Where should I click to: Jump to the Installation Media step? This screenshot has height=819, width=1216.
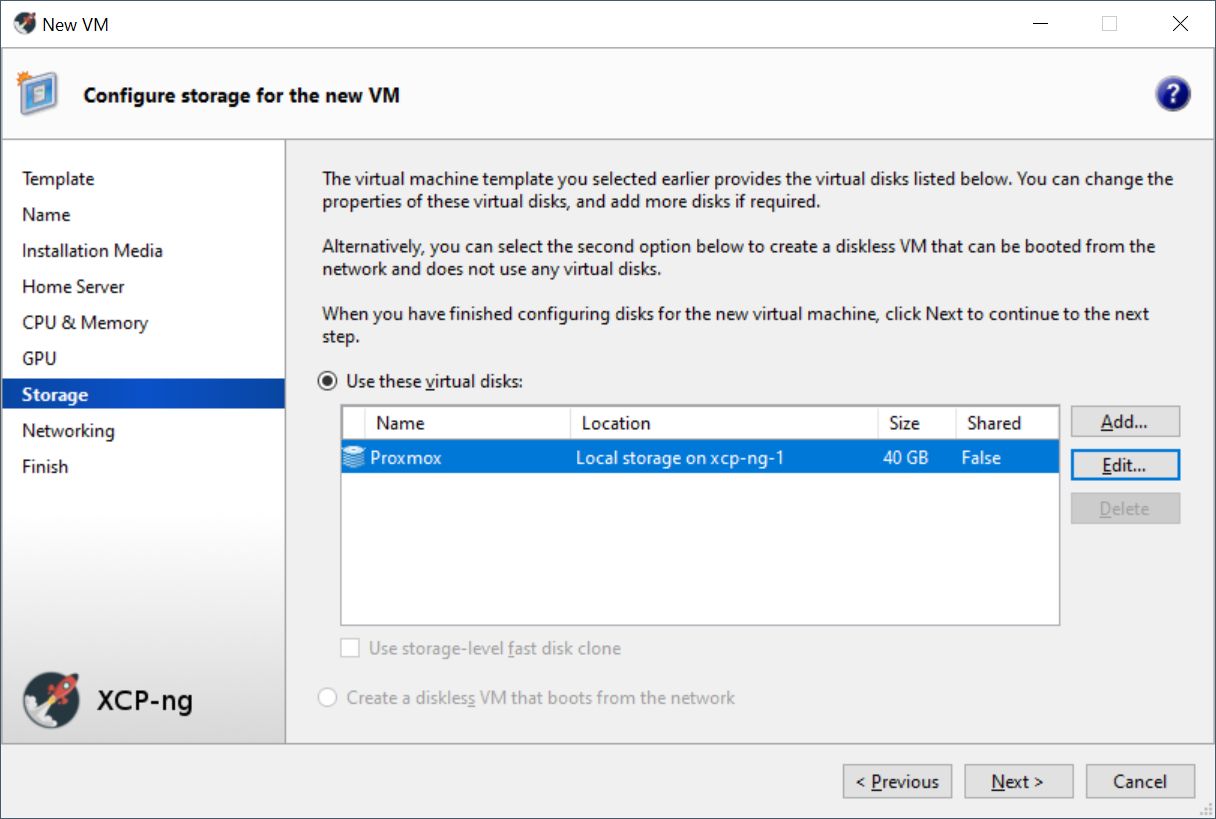coord(92,251)
